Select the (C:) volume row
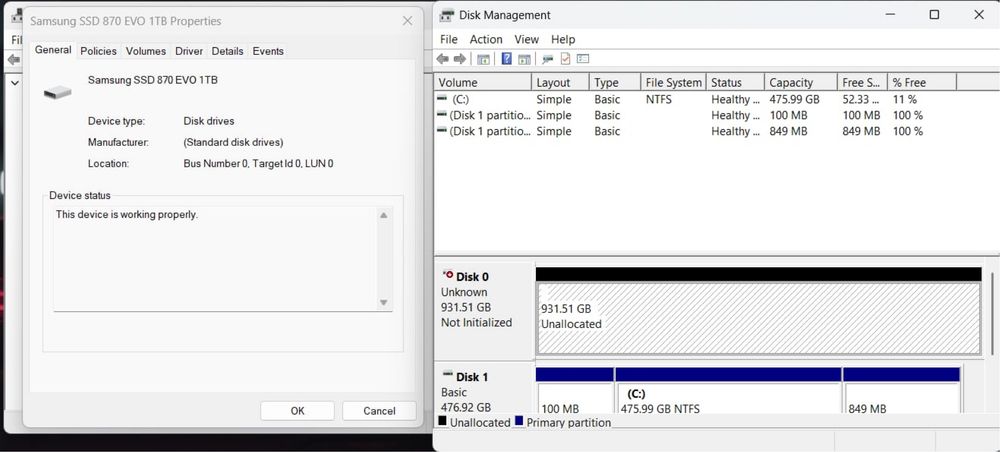 (x=696, y=99)
